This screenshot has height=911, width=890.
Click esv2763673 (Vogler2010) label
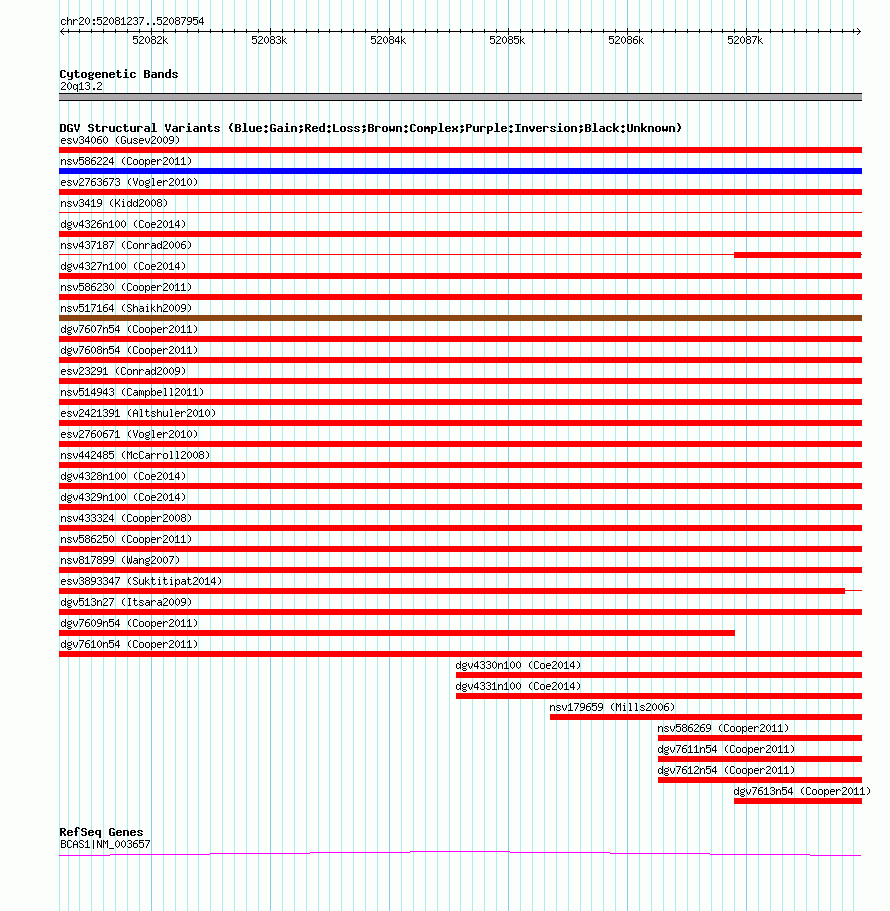click(129, 182)
